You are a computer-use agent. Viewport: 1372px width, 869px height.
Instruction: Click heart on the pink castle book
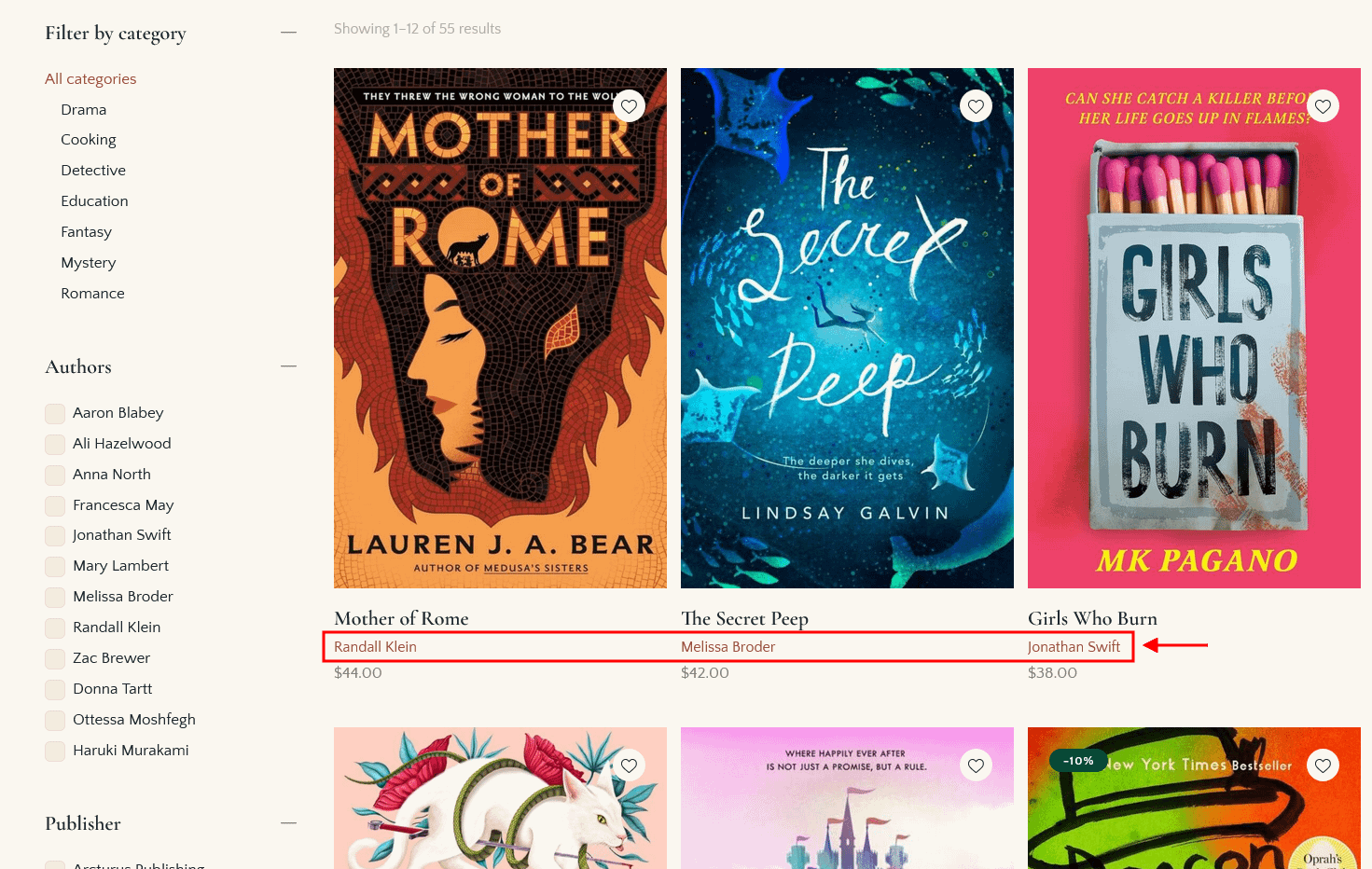976,766
